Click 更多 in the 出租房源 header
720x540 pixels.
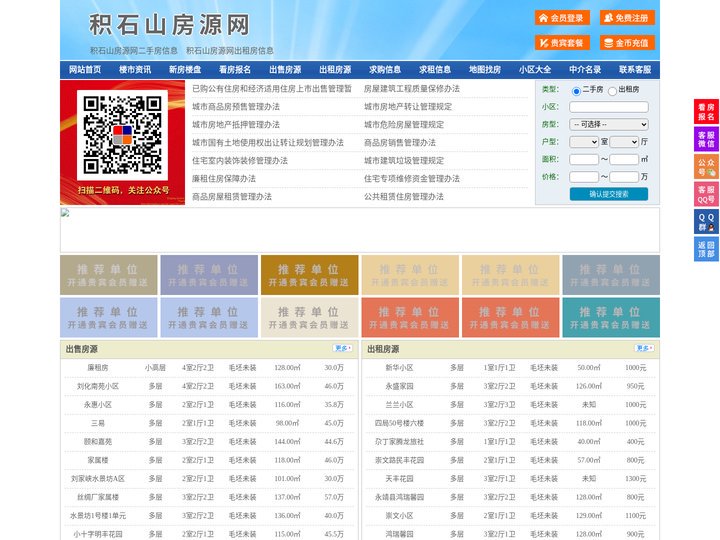(644, 349)
